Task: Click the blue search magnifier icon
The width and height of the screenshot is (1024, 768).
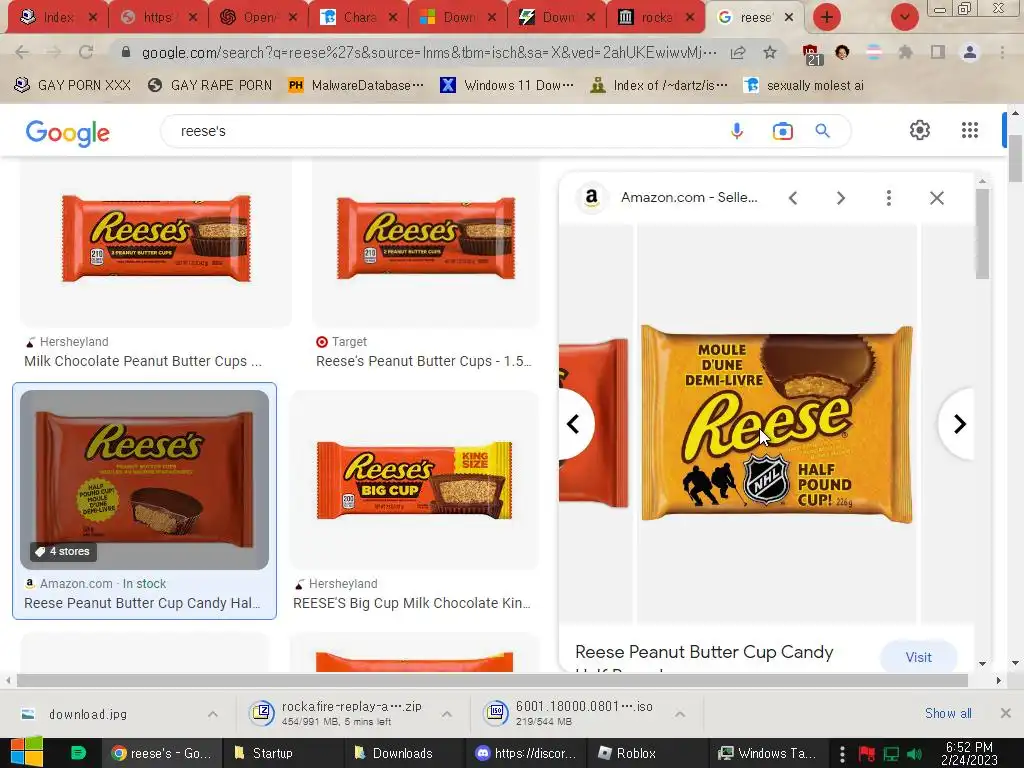Action: point(823,131)
